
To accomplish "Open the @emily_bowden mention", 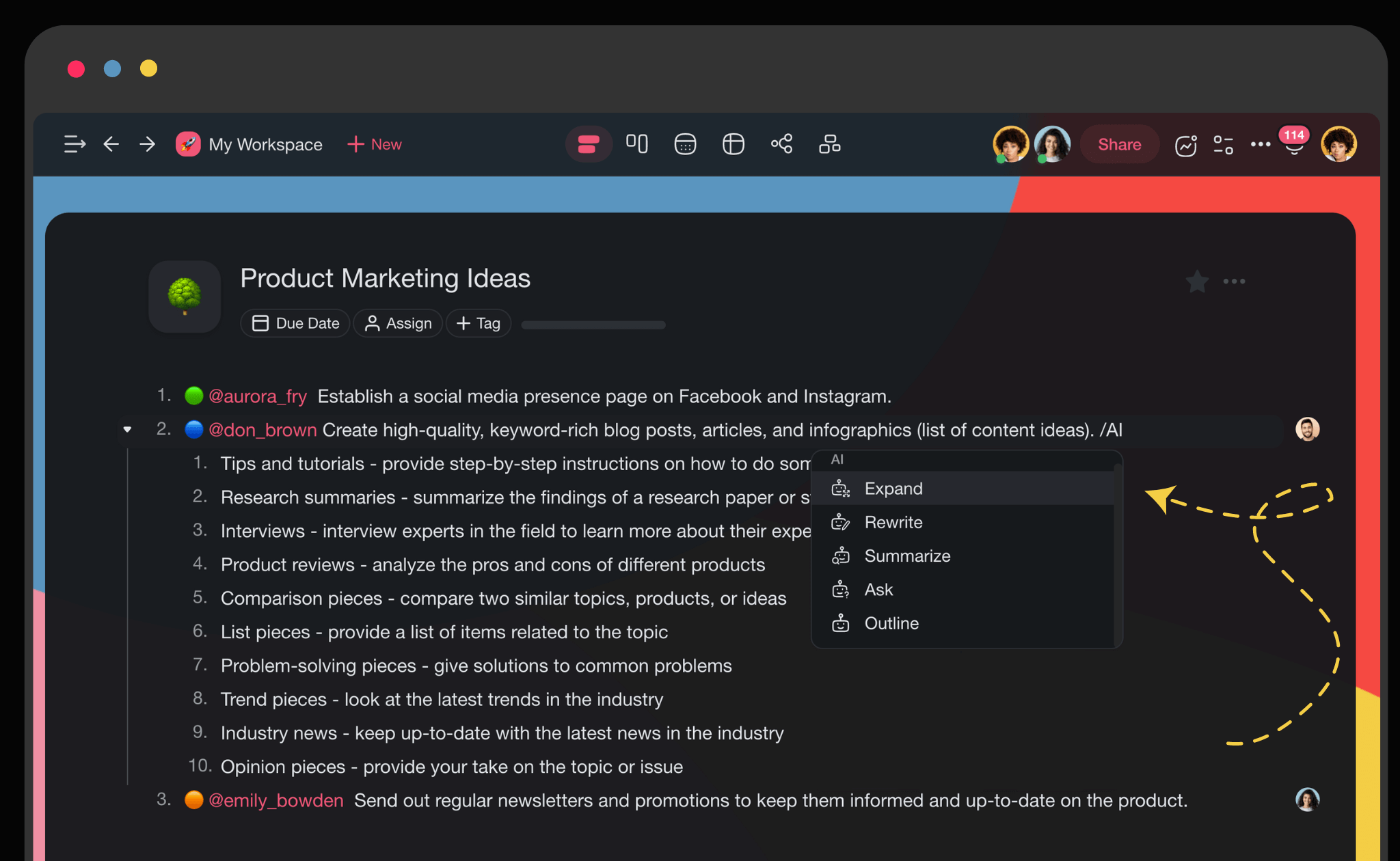I will click(275, 800).
